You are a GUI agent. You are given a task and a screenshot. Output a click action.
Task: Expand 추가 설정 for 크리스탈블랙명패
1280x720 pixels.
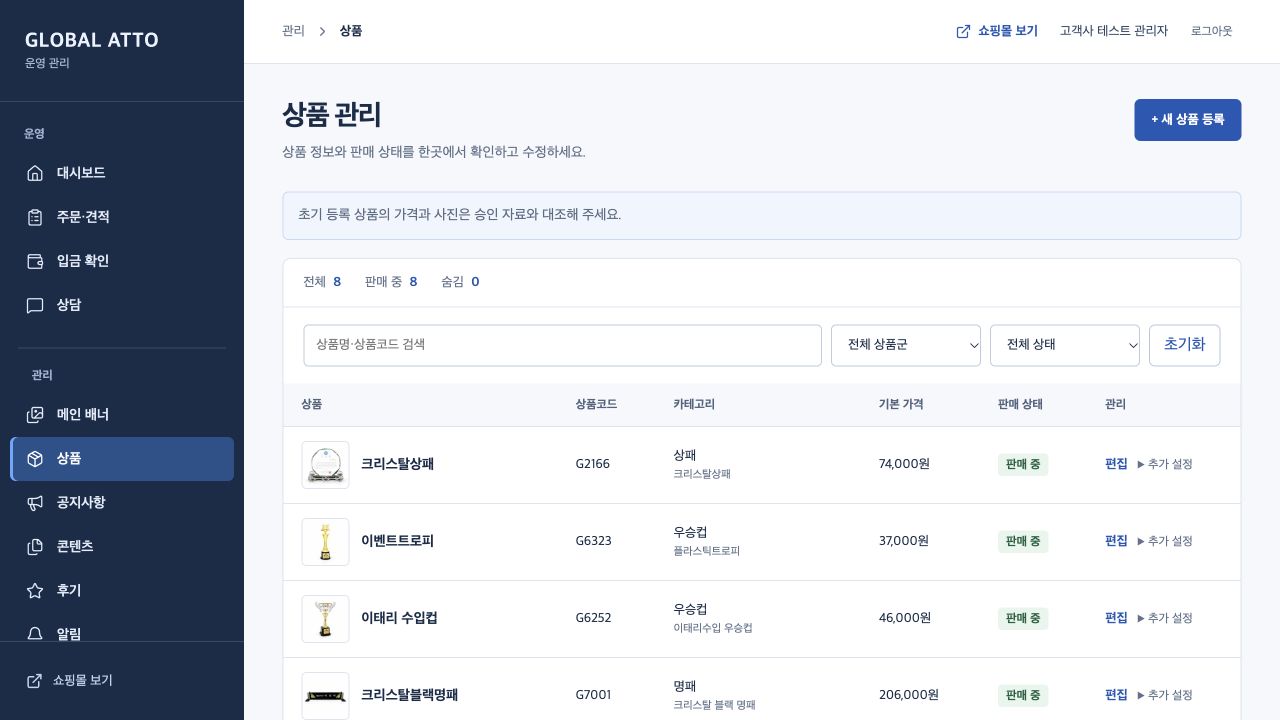[1165, 695]
